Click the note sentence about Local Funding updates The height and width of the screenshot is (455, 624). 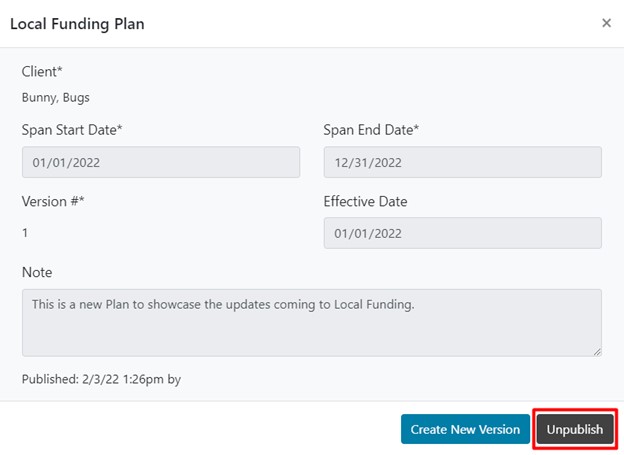tap(222, 304)
